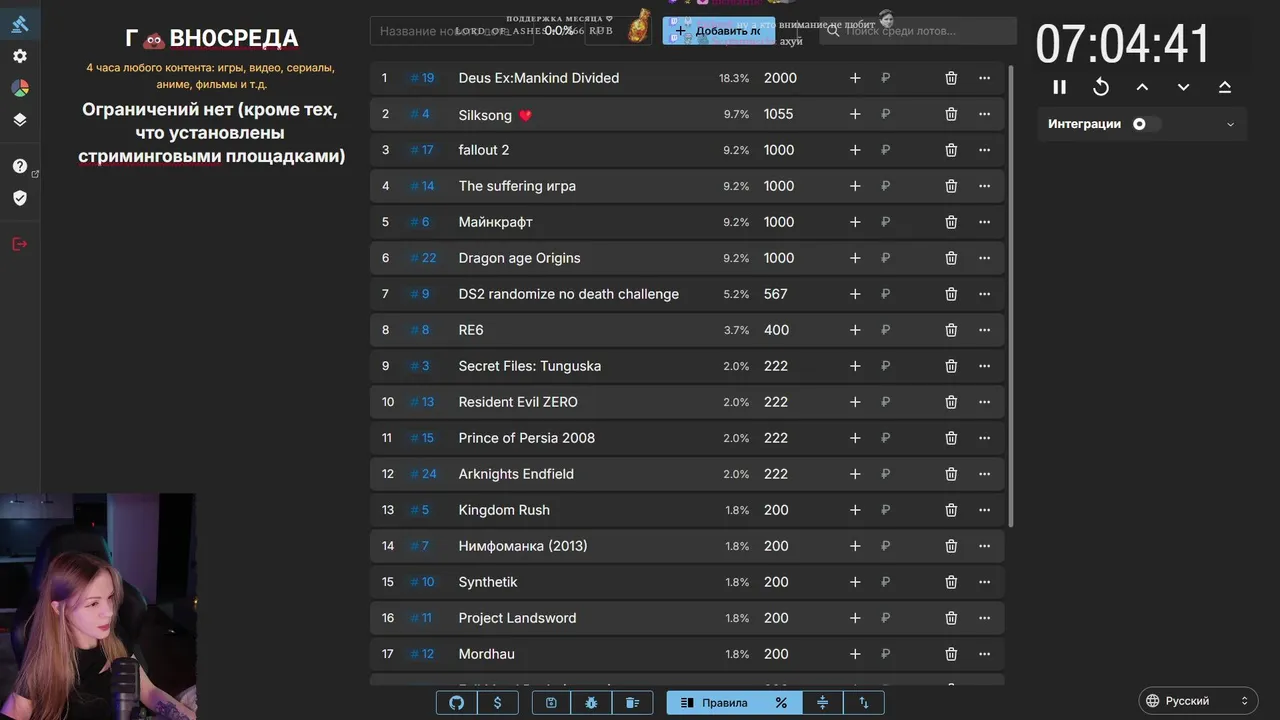Image resolution: width=1280 pixels, height=720 pixels.
Task: Click the up arrow with a bar under it
Action: click(1225, 87)
